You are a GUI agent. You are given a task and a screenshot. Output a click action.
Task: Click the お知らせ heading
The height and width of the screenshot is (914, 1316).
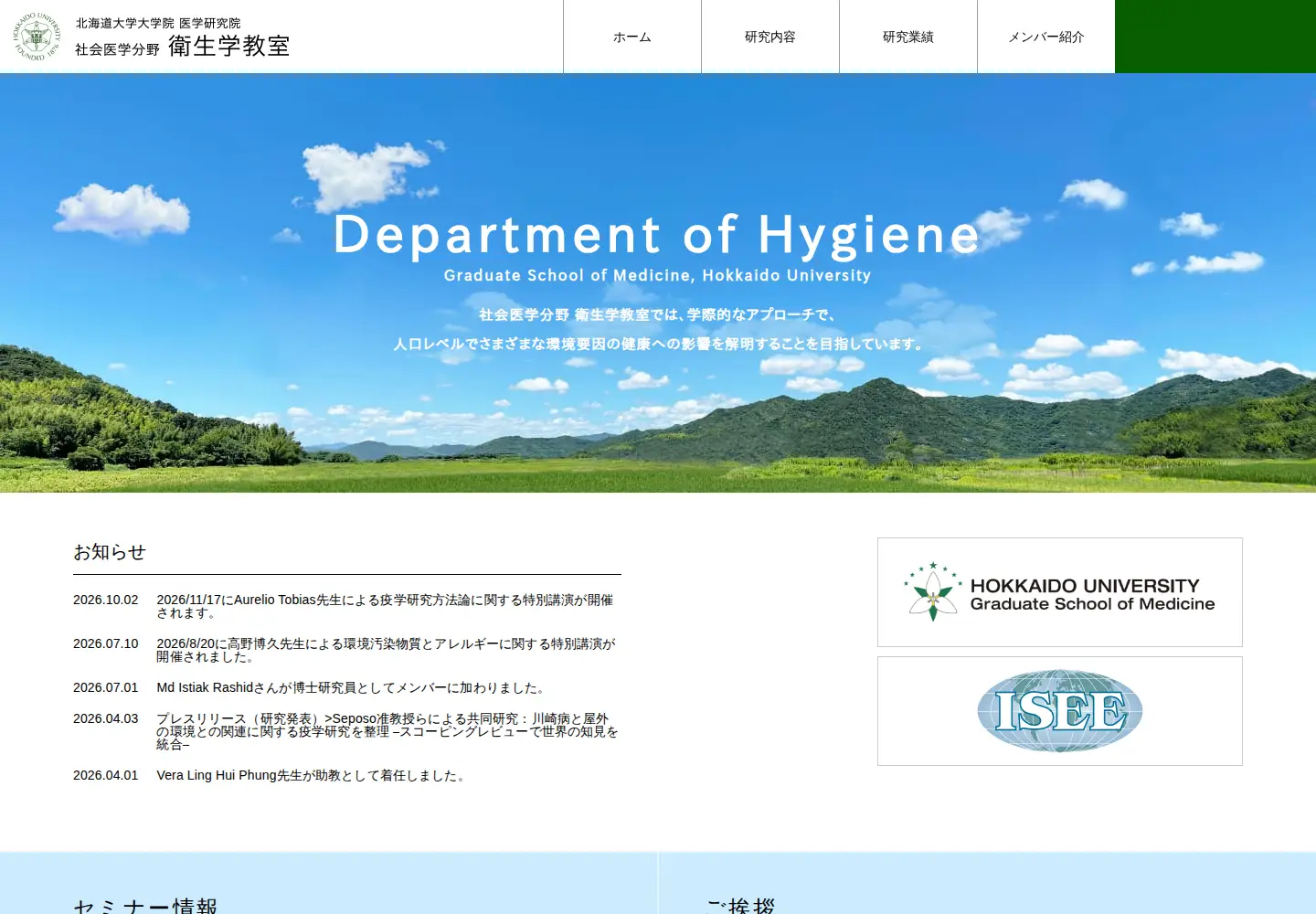(110, 552)
